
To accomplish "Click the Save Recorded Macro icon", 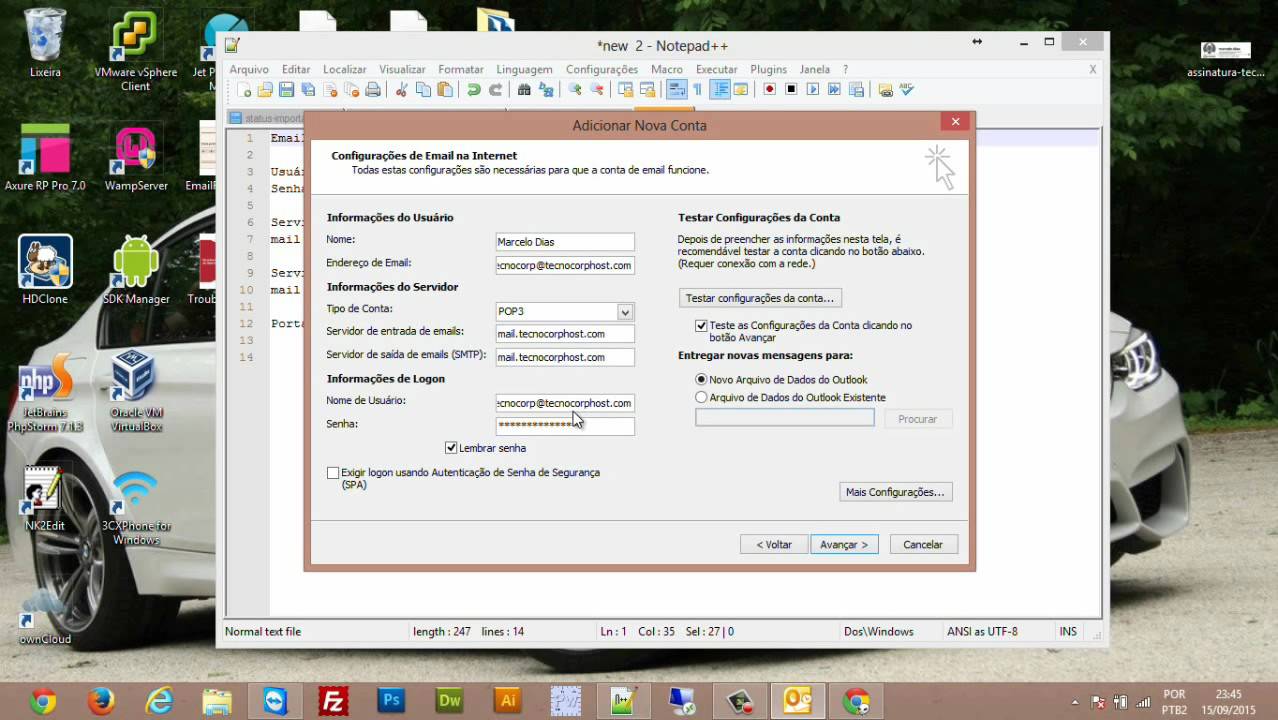I will click(856, 89).
